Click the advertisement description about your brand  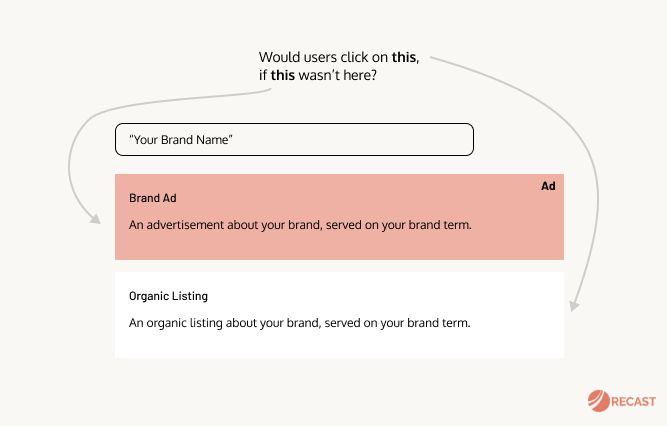pos(300,225)
